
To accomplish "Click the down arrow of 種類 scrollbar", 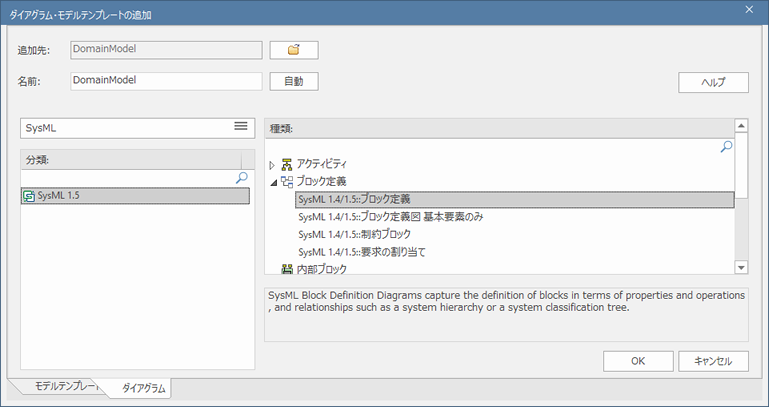I will point(741,267).
